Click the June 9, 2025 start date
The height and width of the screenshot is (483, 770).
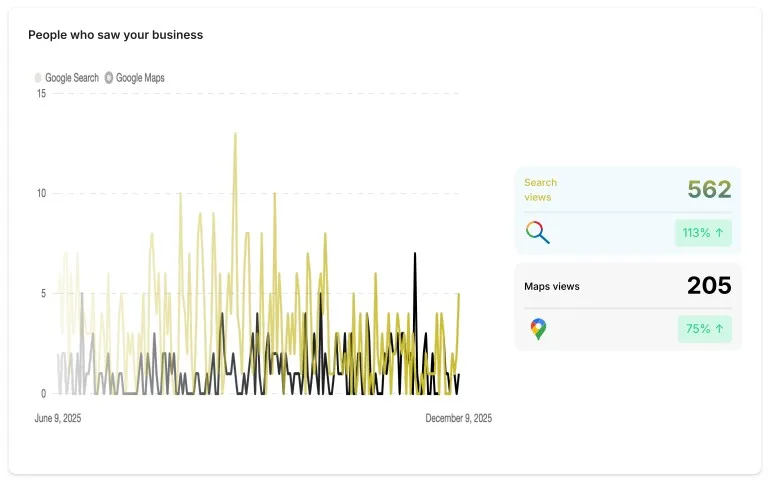coord(58,418)
